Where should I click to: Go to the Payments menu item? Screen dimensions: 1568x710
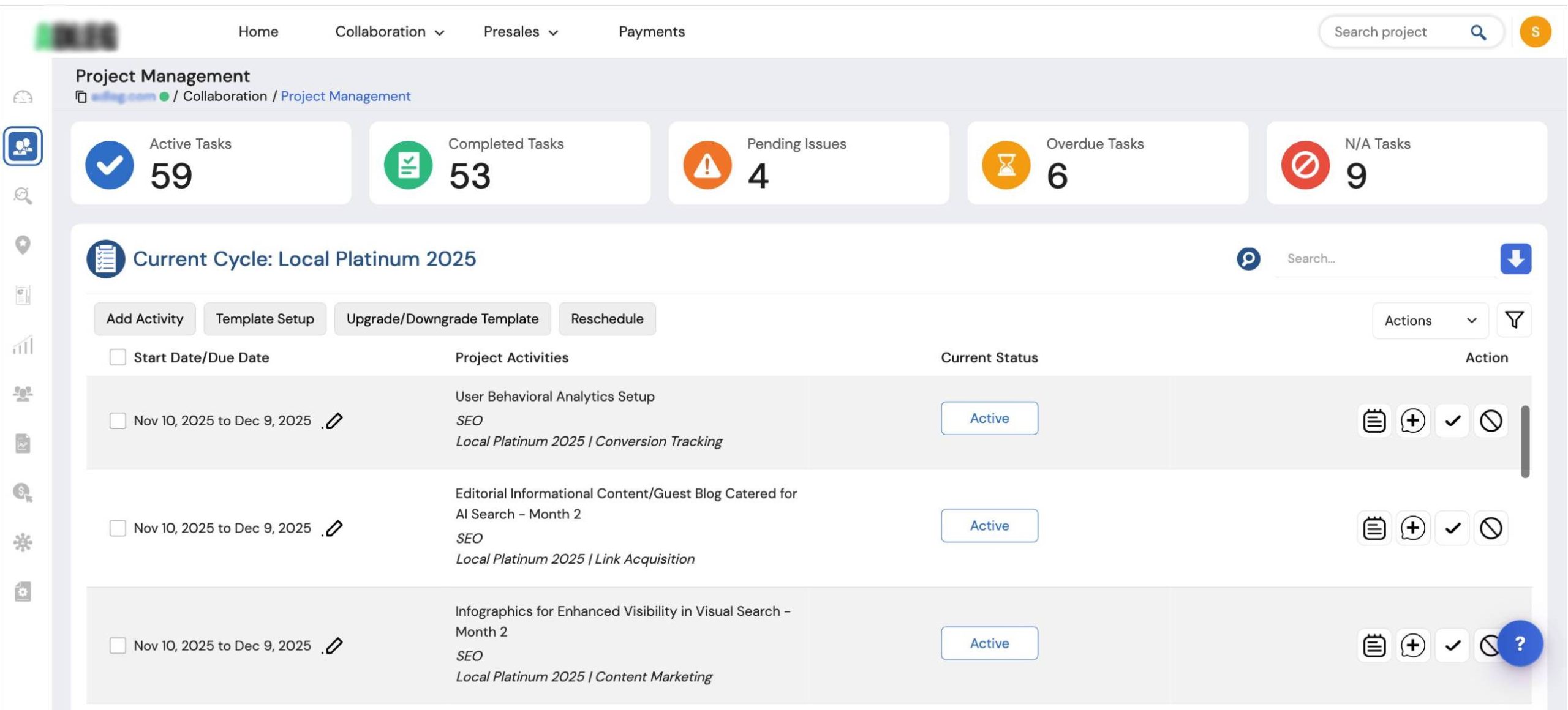tap(651, 32)
